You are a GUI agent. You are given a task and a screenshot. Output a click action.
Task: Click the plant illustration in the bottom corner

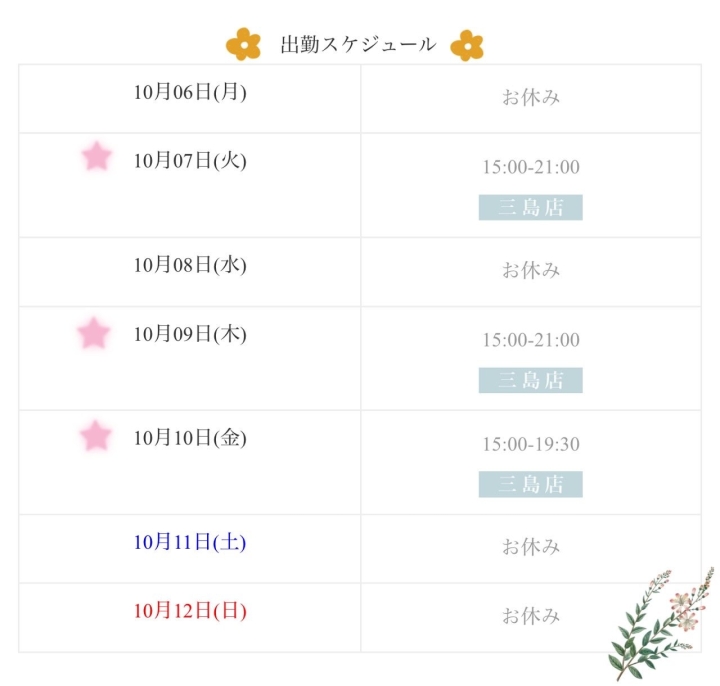click(660, 622)
